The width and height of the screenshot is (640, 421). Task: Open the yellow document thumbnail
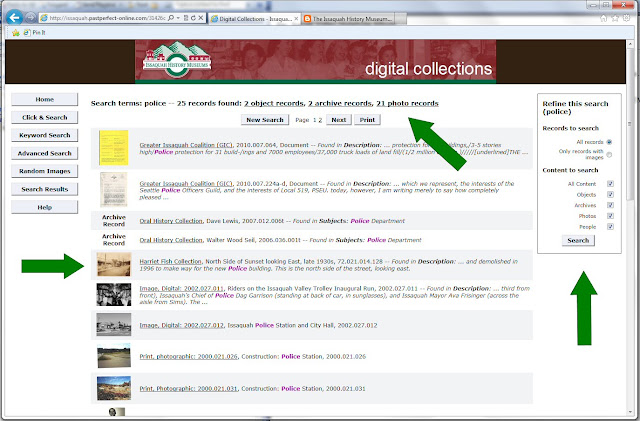pyautogui.click(x=114, y=148)
